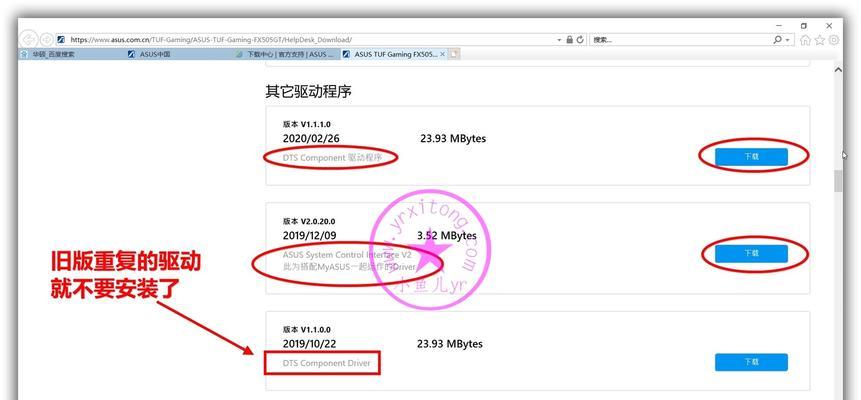The image size is (861, 400).
Task: Click the date 2019/10/22
Action: coord(309,344)
